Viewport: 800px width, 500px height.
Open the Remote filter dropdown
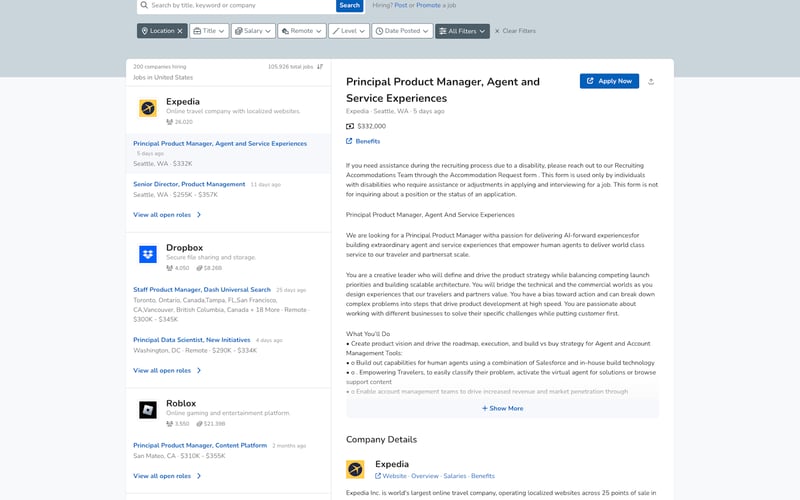pos(302,31)
